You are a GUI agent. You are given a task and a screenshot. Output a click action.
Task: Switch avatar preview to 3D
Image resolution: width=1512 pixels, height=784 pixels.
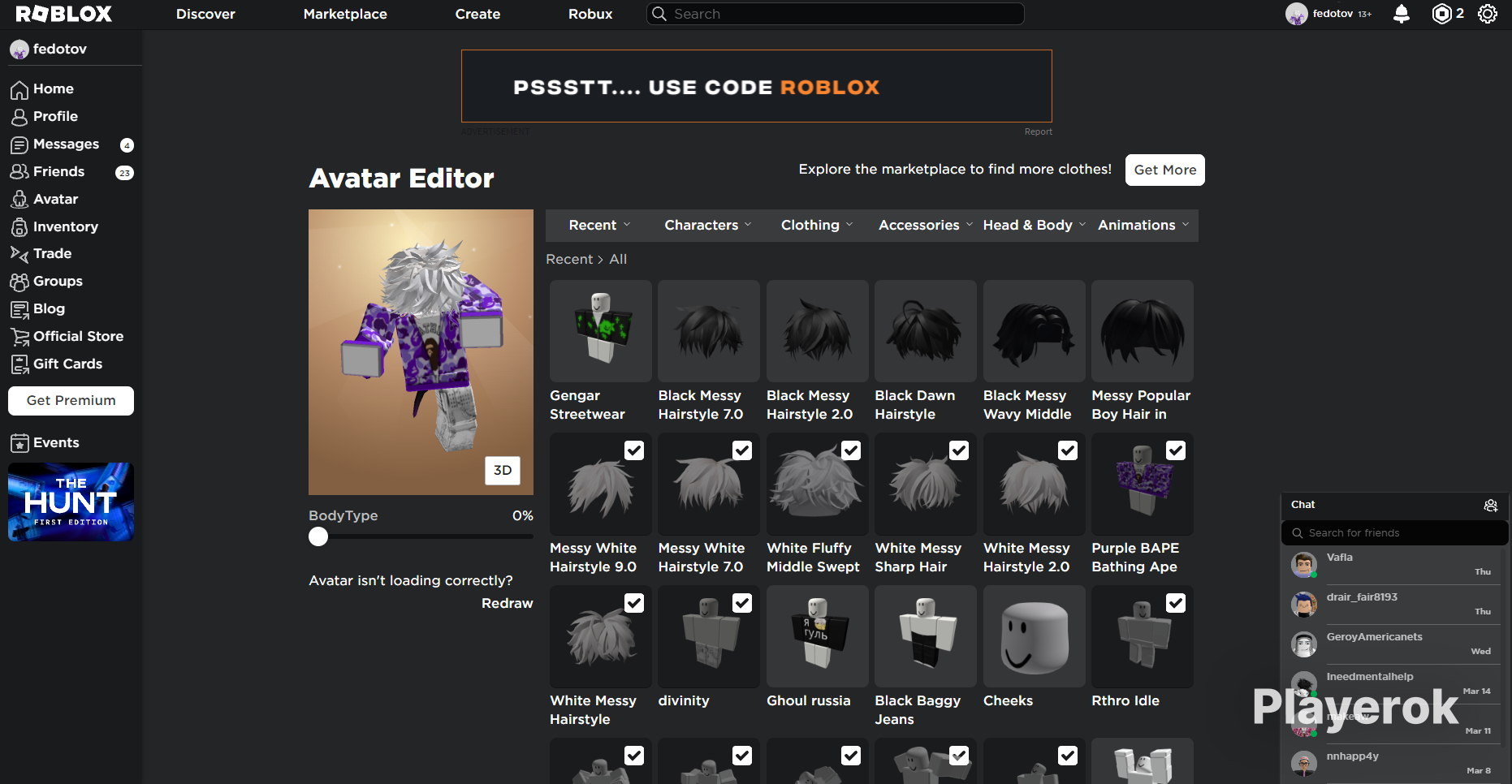503,471
